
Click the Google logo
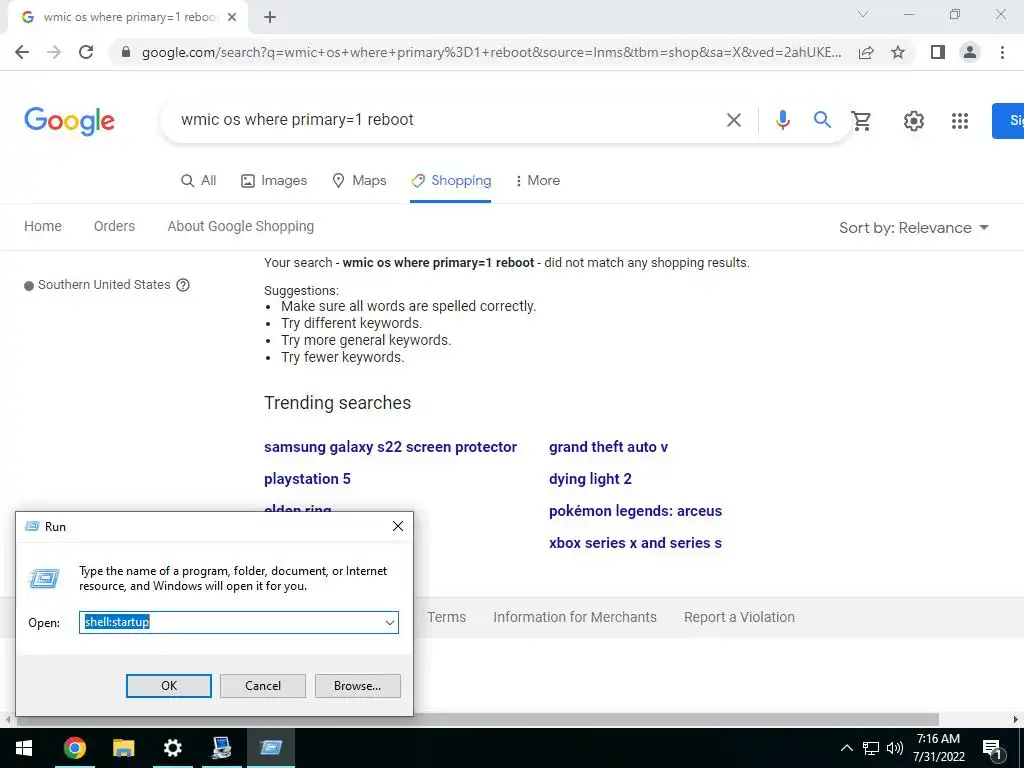click(69, 121)
